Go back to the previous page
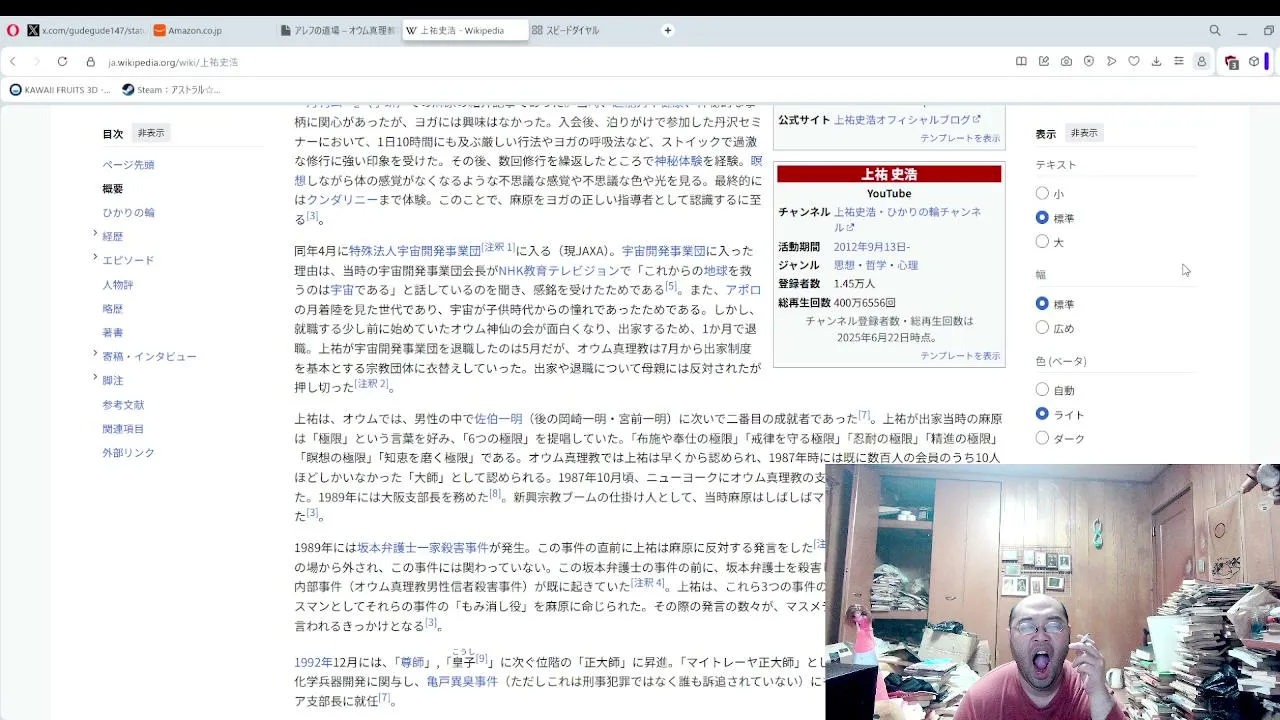This screenshot has height=720, width=1280. (13, 62)
